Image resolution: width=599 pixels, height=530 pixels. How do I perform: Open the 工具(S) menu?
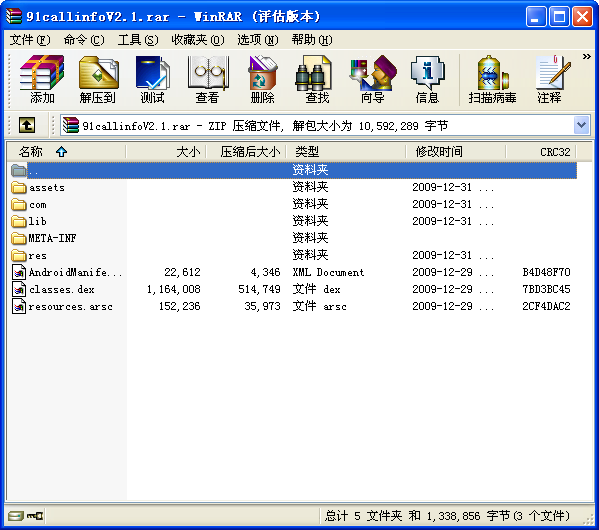(138, 40)
